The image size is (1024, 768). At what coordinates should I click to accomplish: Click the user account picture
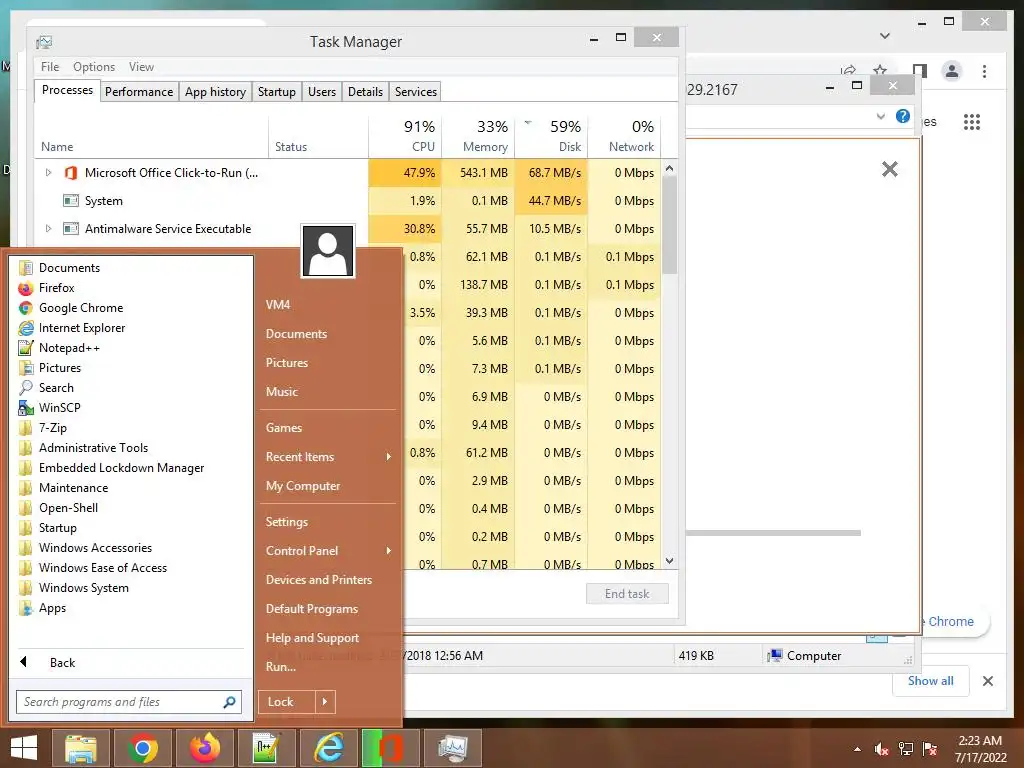[328, 251]
